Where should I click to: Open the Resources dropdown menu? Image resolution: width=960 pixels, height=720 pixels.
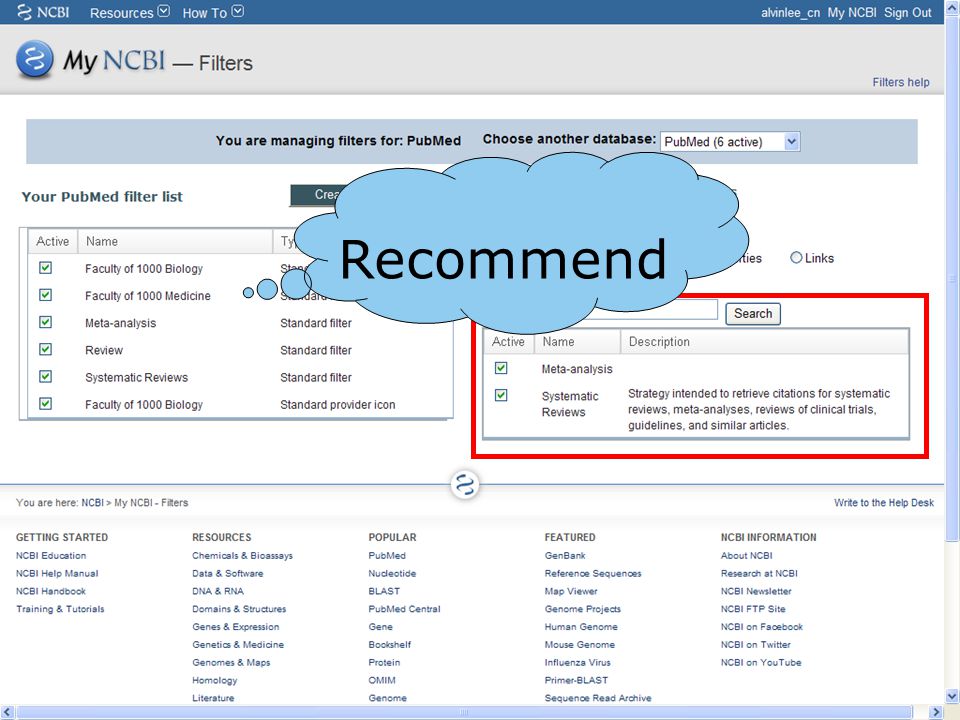pyautogui.click(x=129, y=12)
